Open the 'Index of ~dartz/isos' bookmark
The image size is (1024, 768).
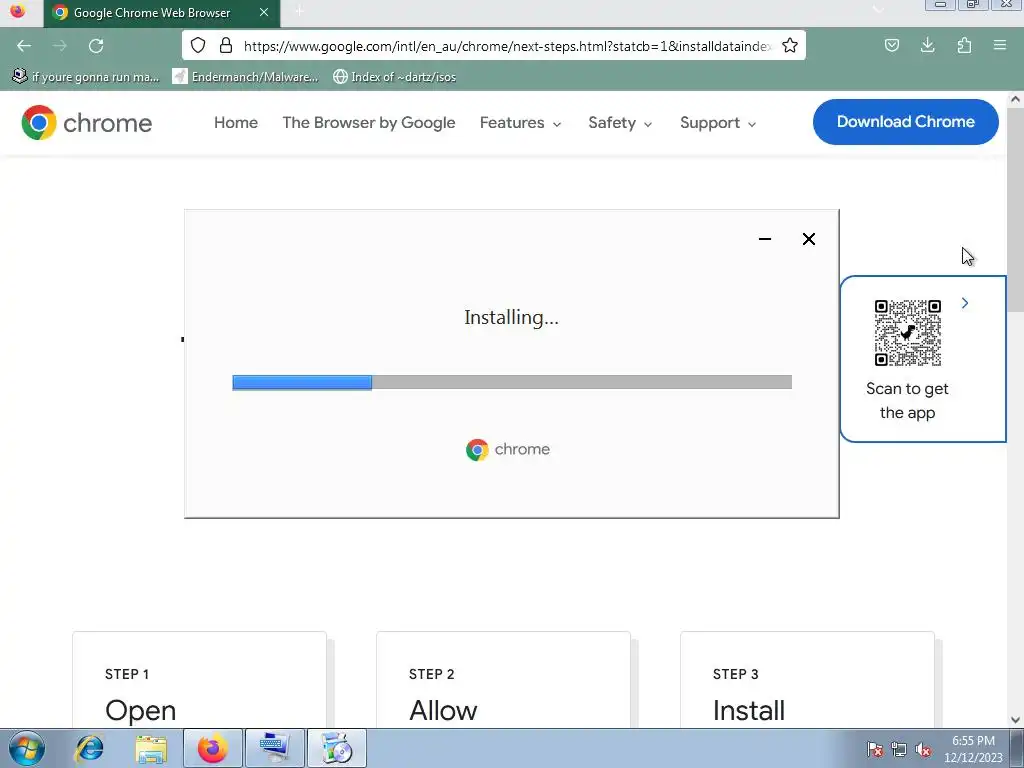[x=394, y=77]
